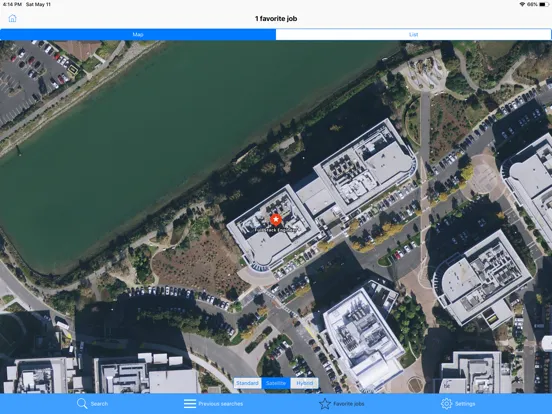Click the '1 favorite job' title text
This screenshot has height=414, width=552.
point(276,19)
